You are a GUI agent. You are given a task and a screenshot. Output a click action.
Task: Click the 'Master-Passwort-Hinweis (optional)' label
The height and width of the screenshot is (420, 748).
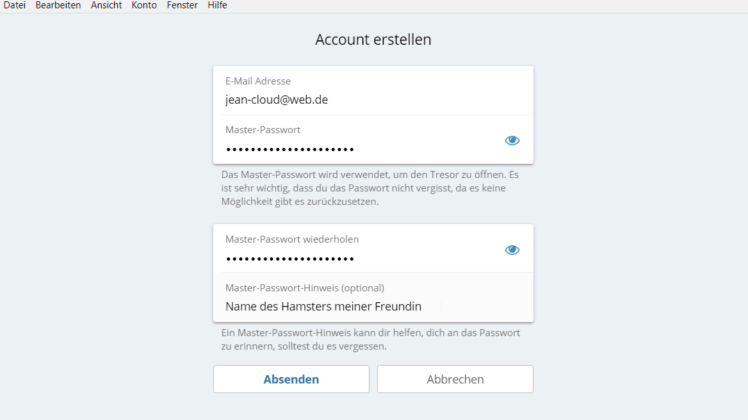tap(305, 288)
